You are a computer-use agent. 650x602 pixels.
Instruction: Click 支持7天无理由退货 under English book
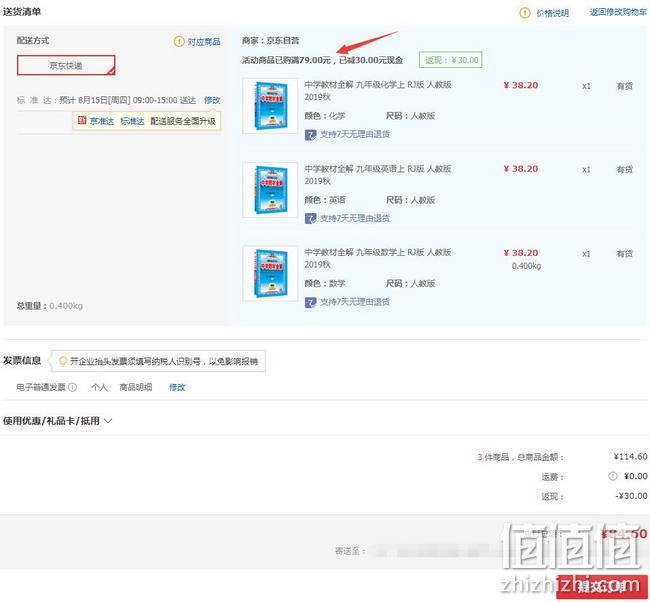click(x=355, y=218)
